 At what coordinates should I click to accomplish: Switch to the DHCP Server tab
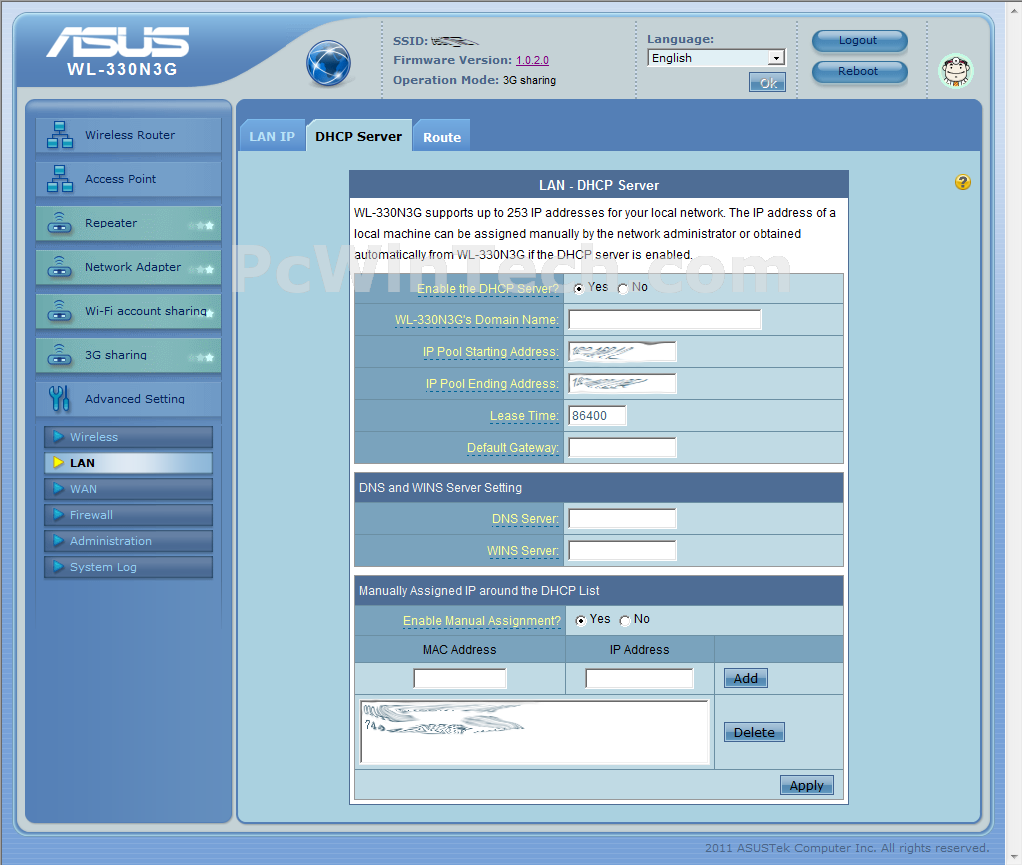click(358, 136)
